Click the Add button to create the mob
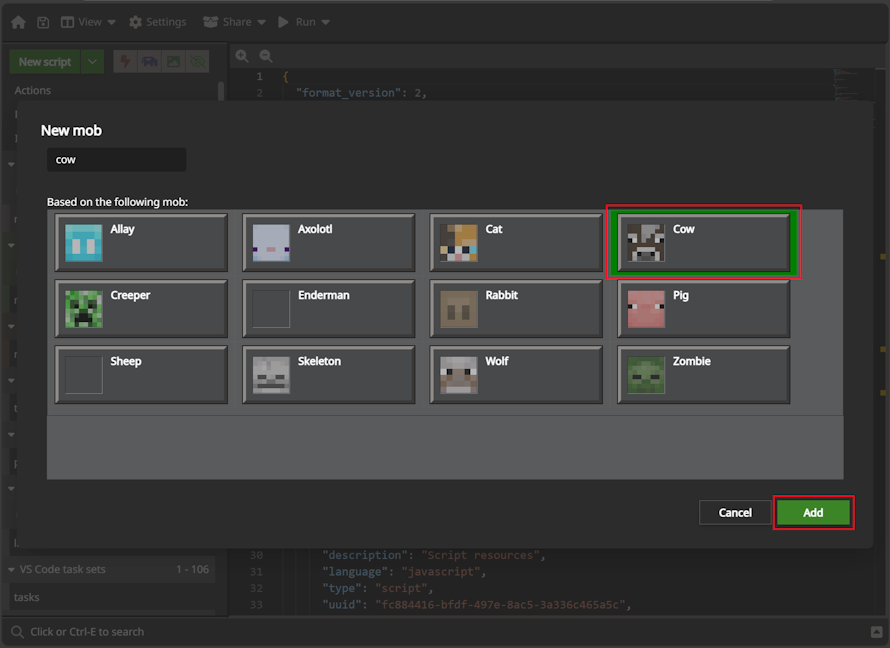Image resolution: width=890 pixels, height=648 pixels. click(x=814, y=512)
